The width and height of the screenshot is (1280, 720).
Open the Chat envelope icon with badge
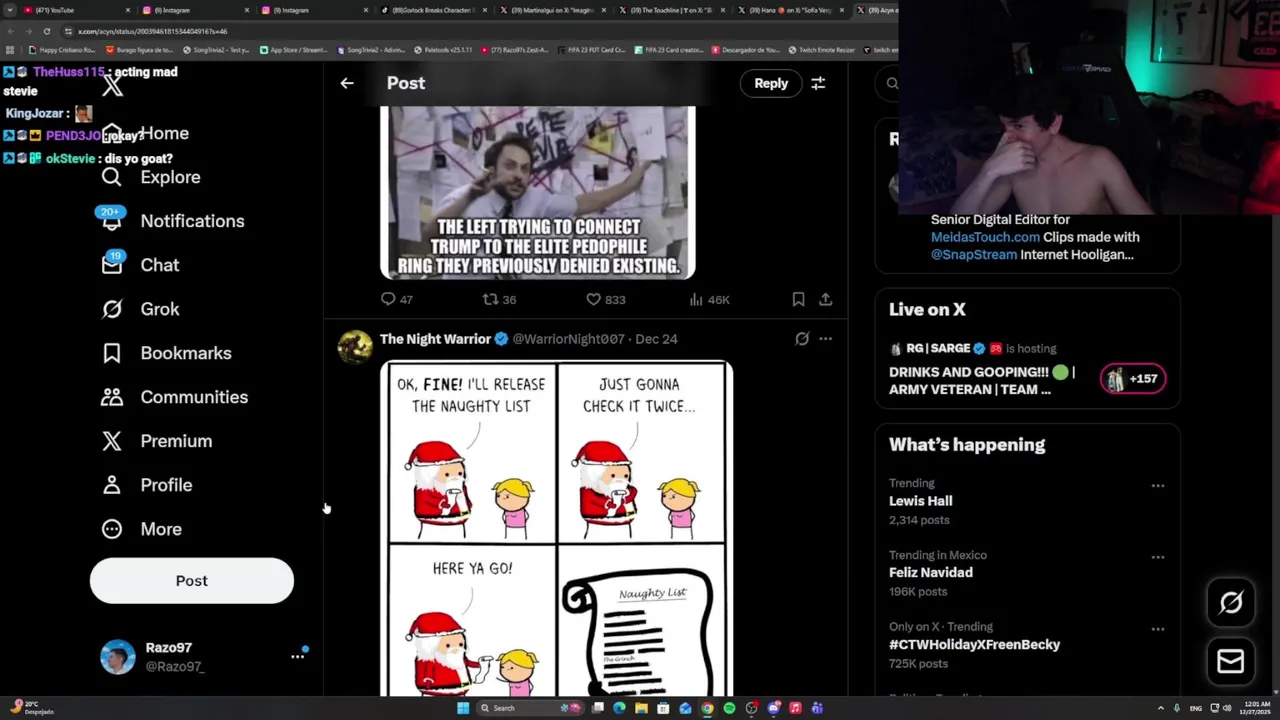pos(112,263)
